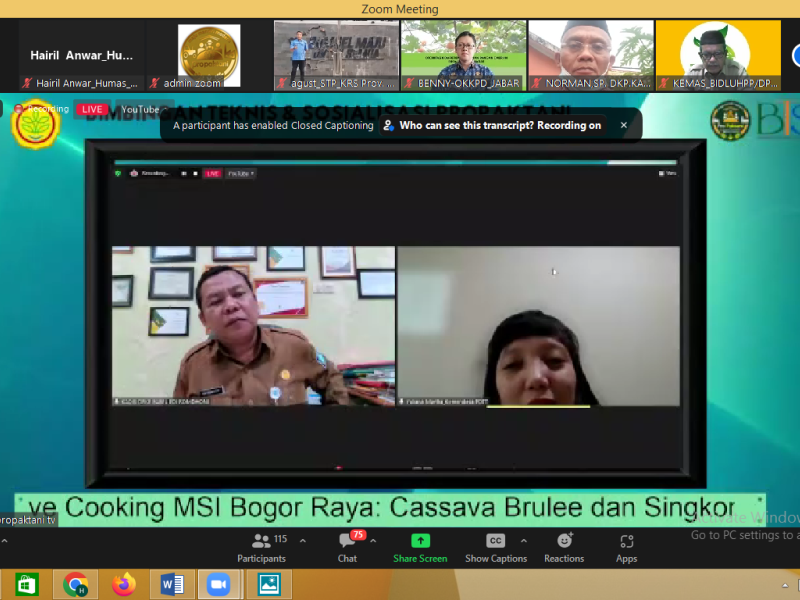The height and width of the screenshot is (600, 800).
Task: Select the admin zoom participant tile
Action: pyautogui.click(x=209, y=56)
